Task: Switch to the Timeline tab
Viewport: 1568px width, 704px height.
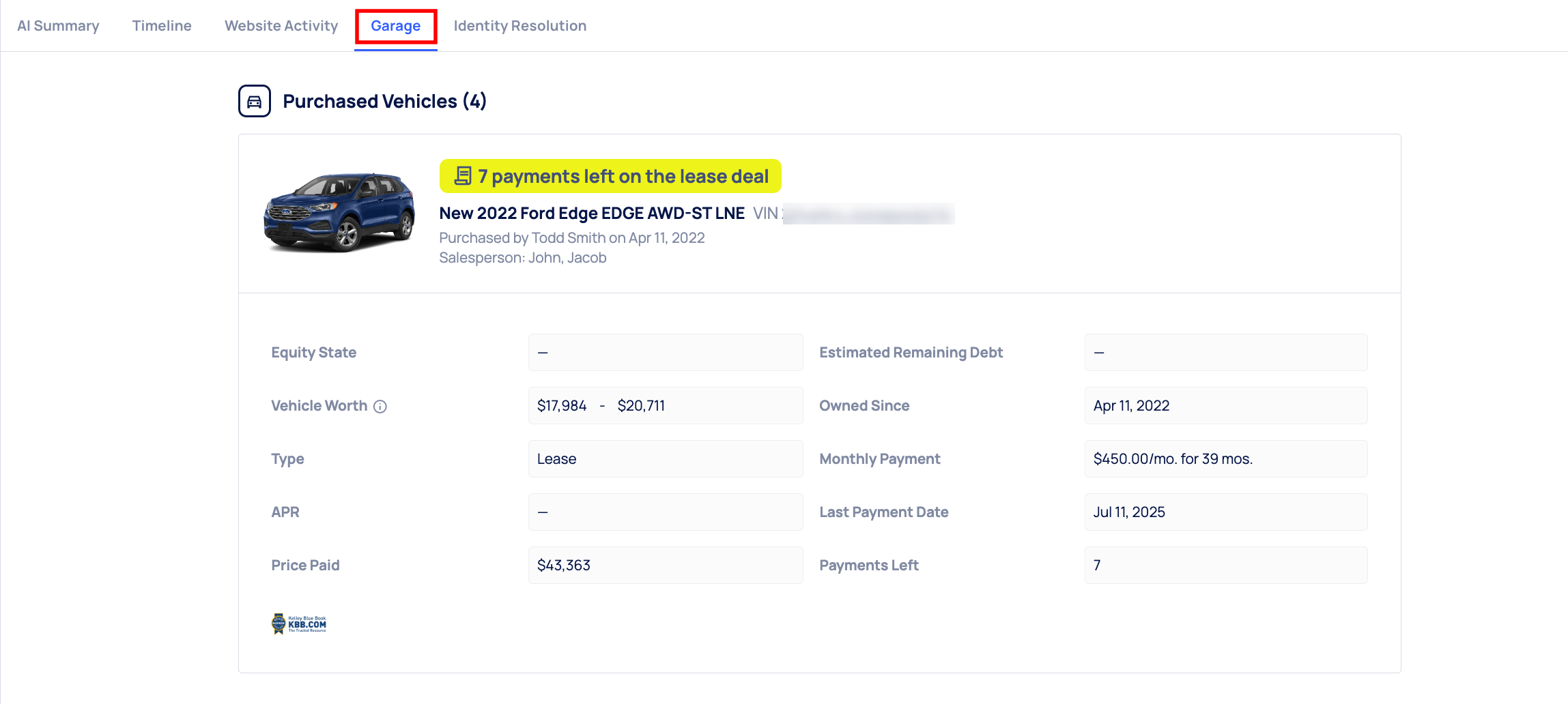Action: pyautogui.click(x=162, y=26)
